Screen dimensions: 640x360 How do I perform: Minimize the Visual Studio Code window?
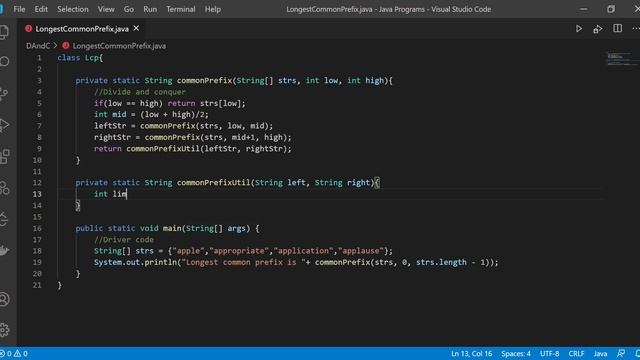pos(584,9)
